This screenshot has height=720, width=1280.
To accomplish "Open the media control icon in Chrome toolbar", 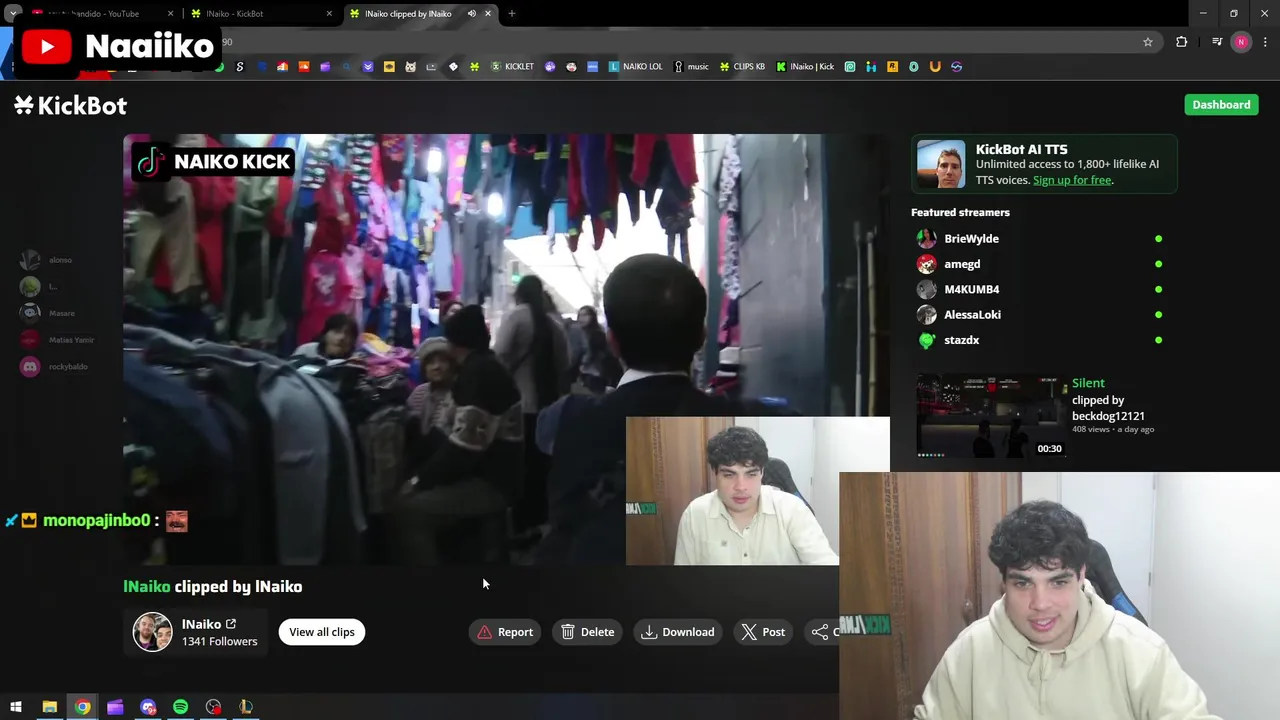I will tap(1217, 42).
